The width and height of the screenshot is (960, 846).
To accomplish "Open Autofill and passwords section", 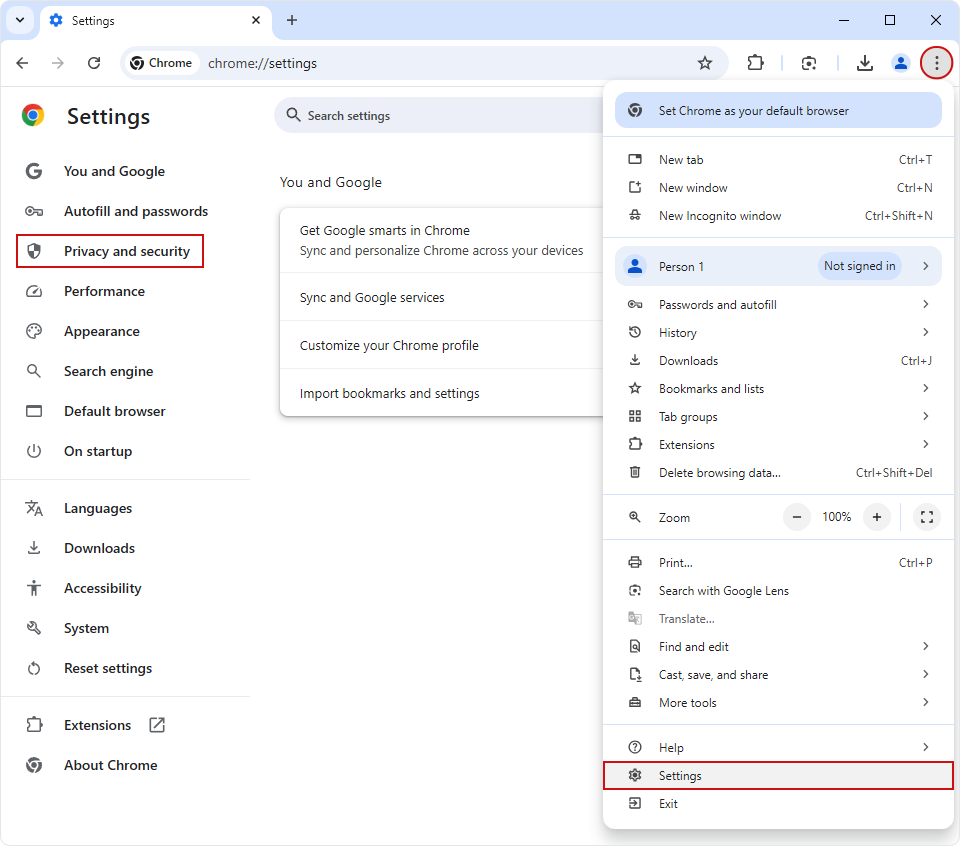I will click(136, 211).
